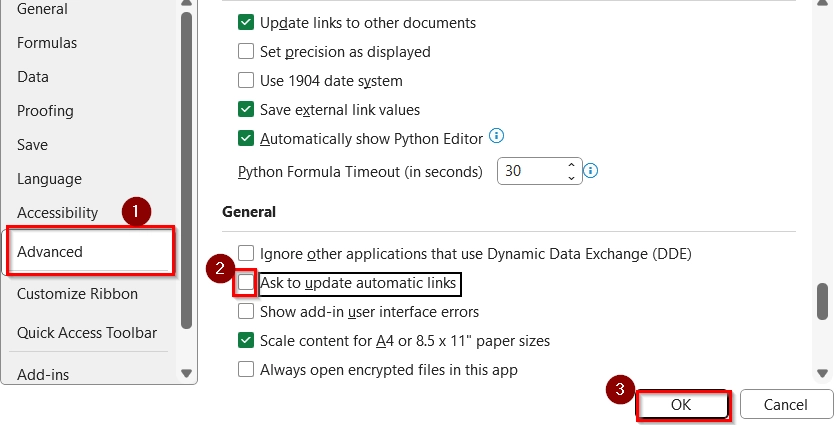Turn on Show add-in user interface errors
This screenshot has width=837, height=425.
click(246, 312)
